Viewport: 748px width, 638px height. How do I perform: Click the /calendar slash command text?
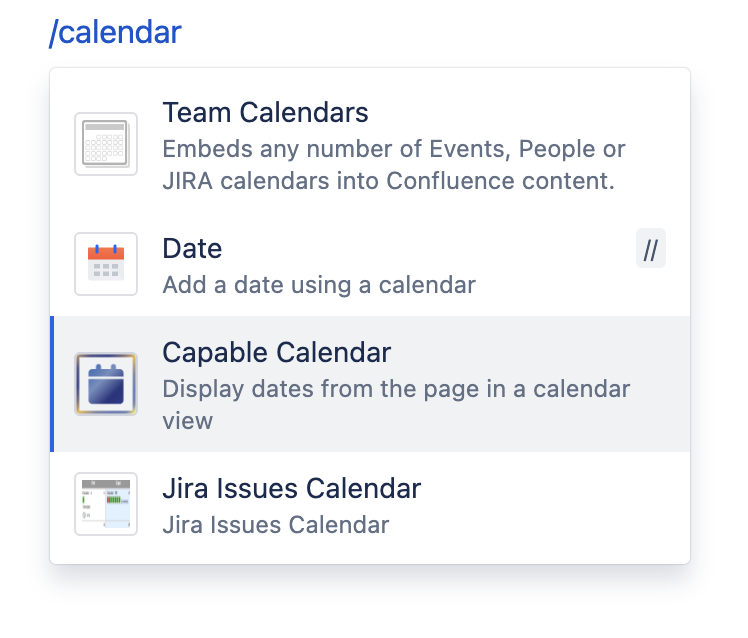(116, 32)
